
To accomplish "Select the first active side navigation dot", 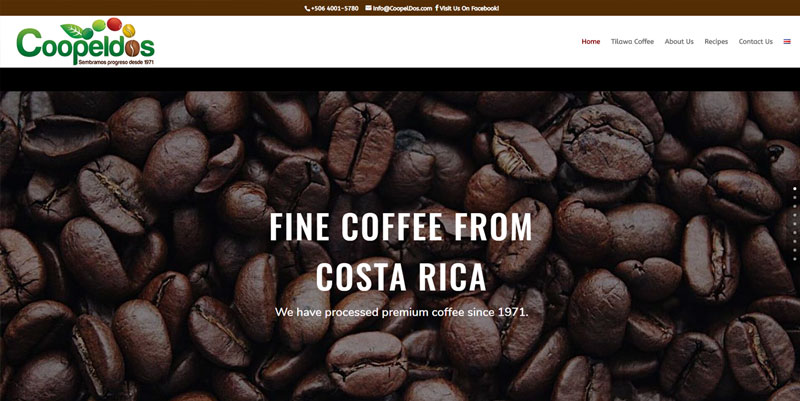I will point(795,189).
